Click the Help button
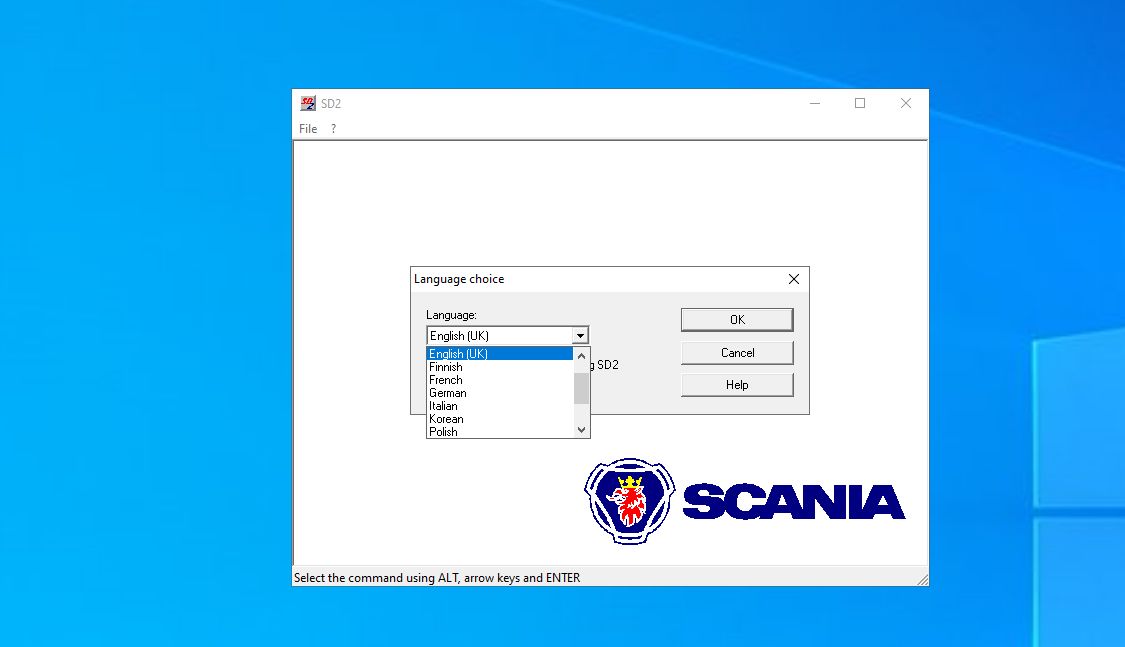This screenshot has width=1125, height=647. (737, 384)
